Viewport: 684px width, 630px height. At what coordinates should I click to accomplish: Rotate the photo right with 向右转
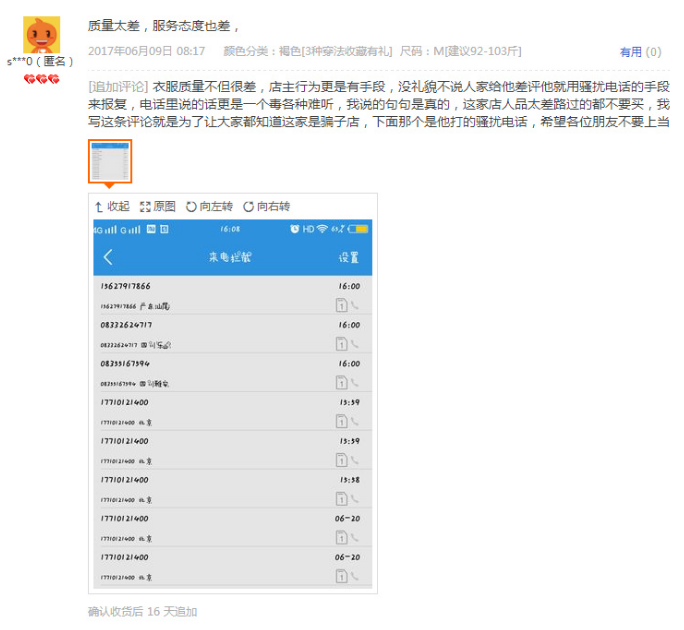(x=267, y=206)
